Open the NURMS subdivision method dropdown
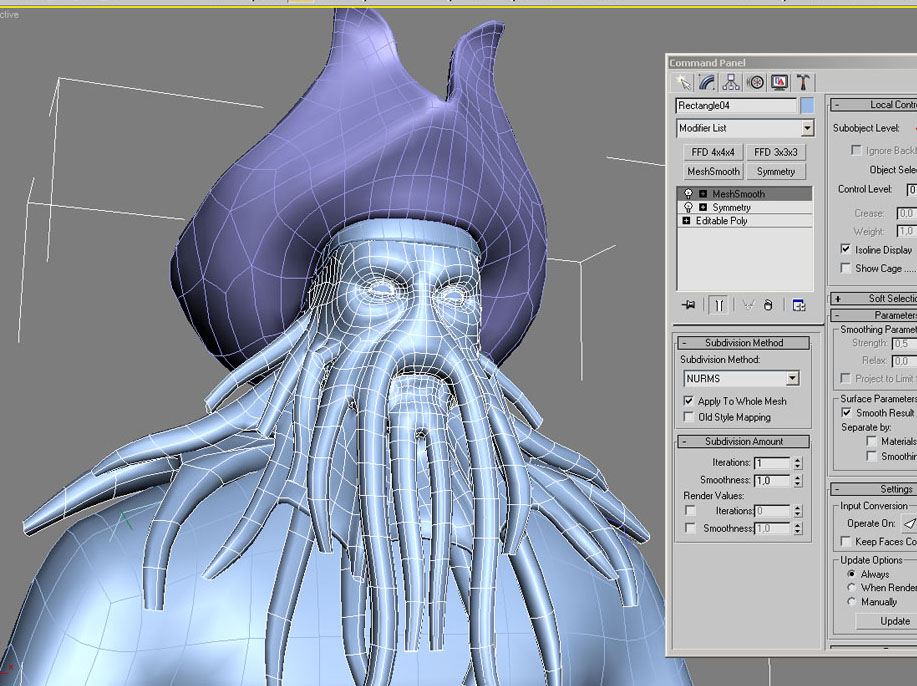 742,378
